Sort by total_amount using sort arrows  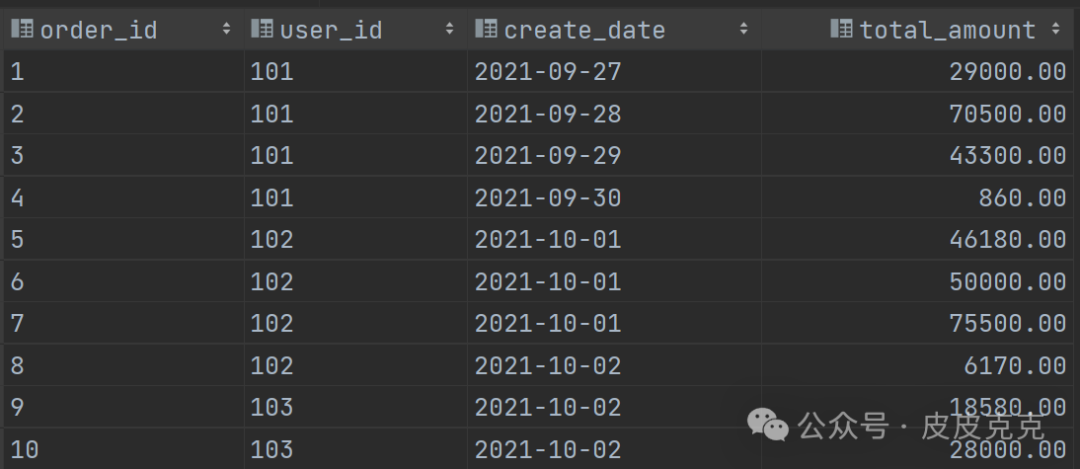[x=1056, y=30]
